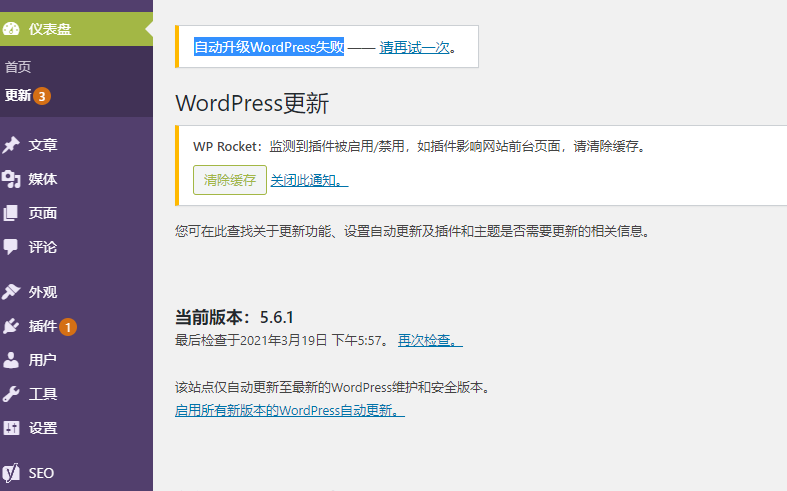787x491 pixels.
Task: Click the 再次检查 link
Action: (430, 340)
